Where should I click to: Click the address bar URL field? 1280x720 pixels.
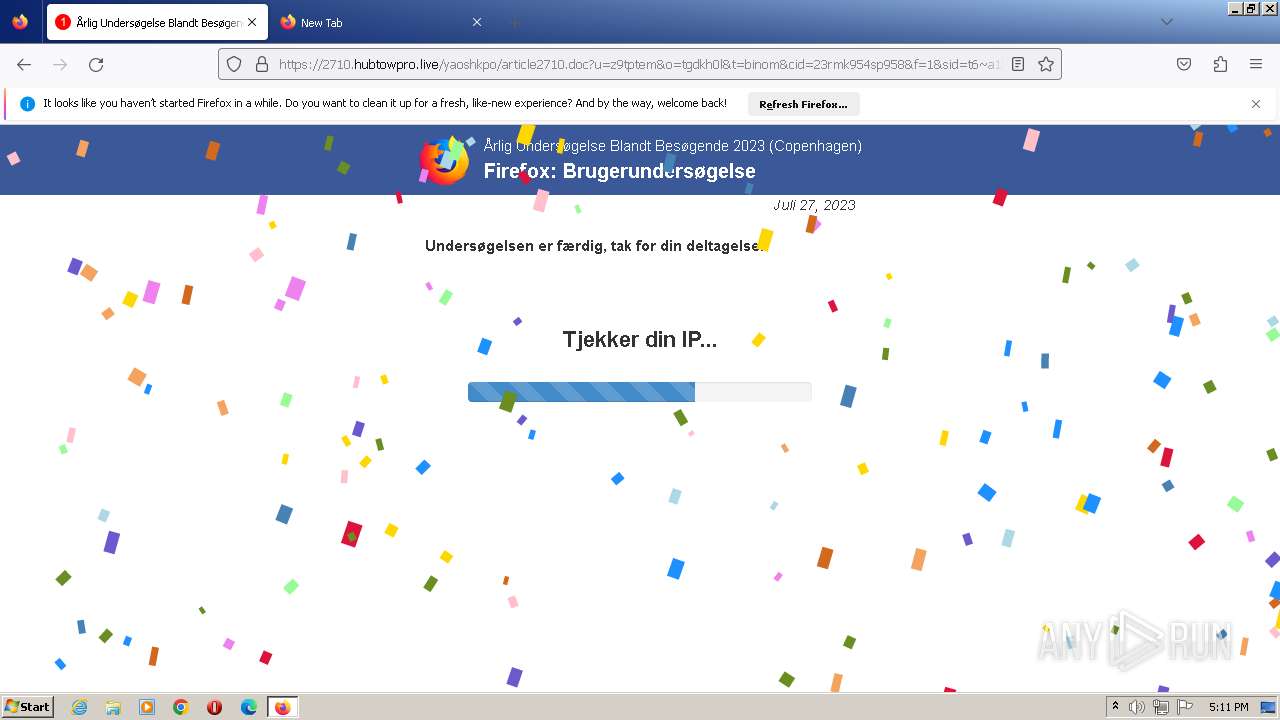[x=638, y=64]
